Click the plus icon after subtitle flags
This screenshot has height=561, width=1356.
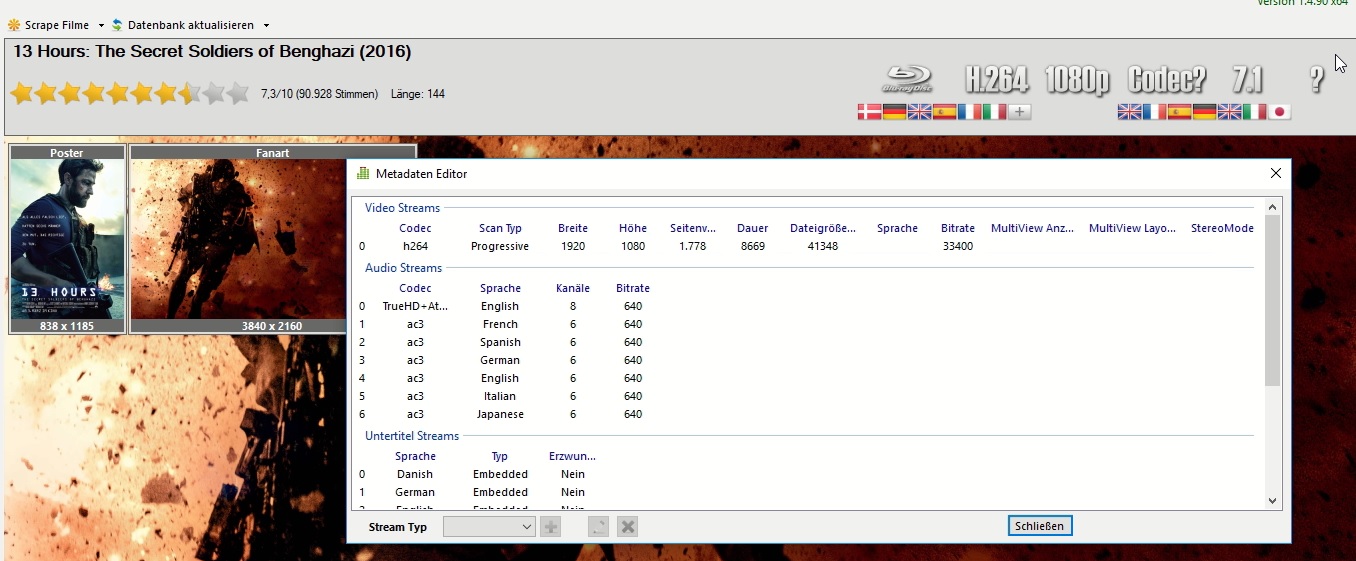click(x=1019, y=112)
